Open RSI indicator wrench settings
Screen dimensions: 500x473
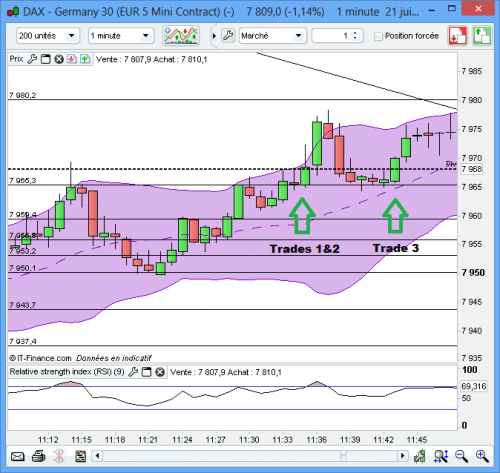[133, 372]
